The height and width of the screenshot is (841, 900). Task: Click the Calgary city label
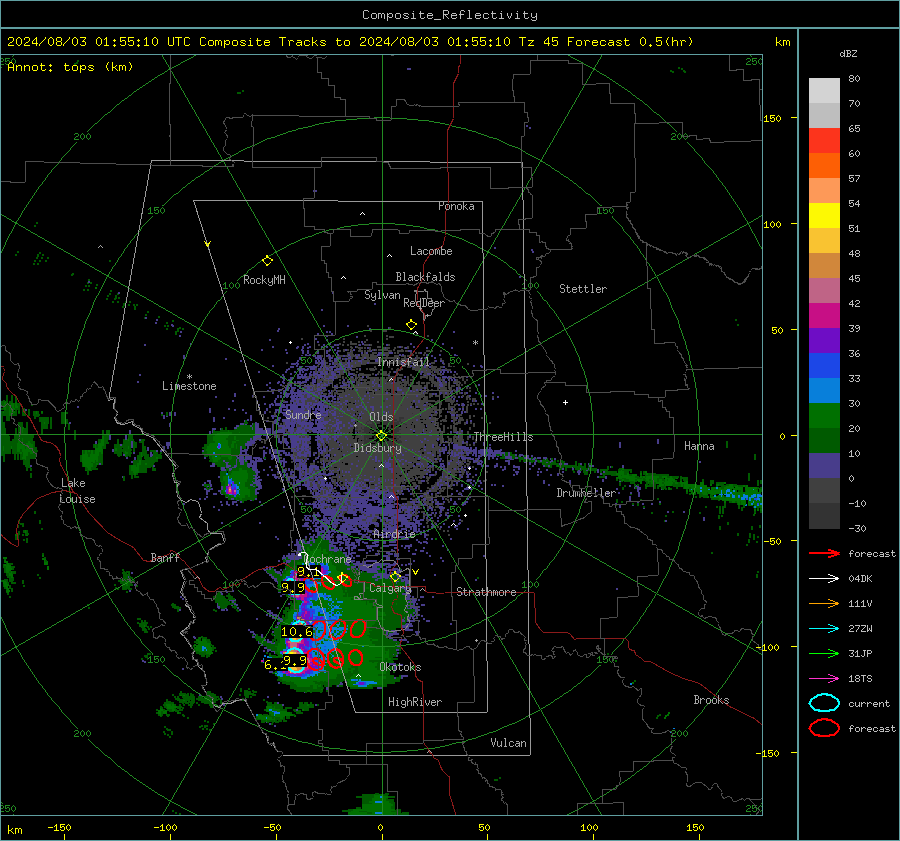point(390,588)
